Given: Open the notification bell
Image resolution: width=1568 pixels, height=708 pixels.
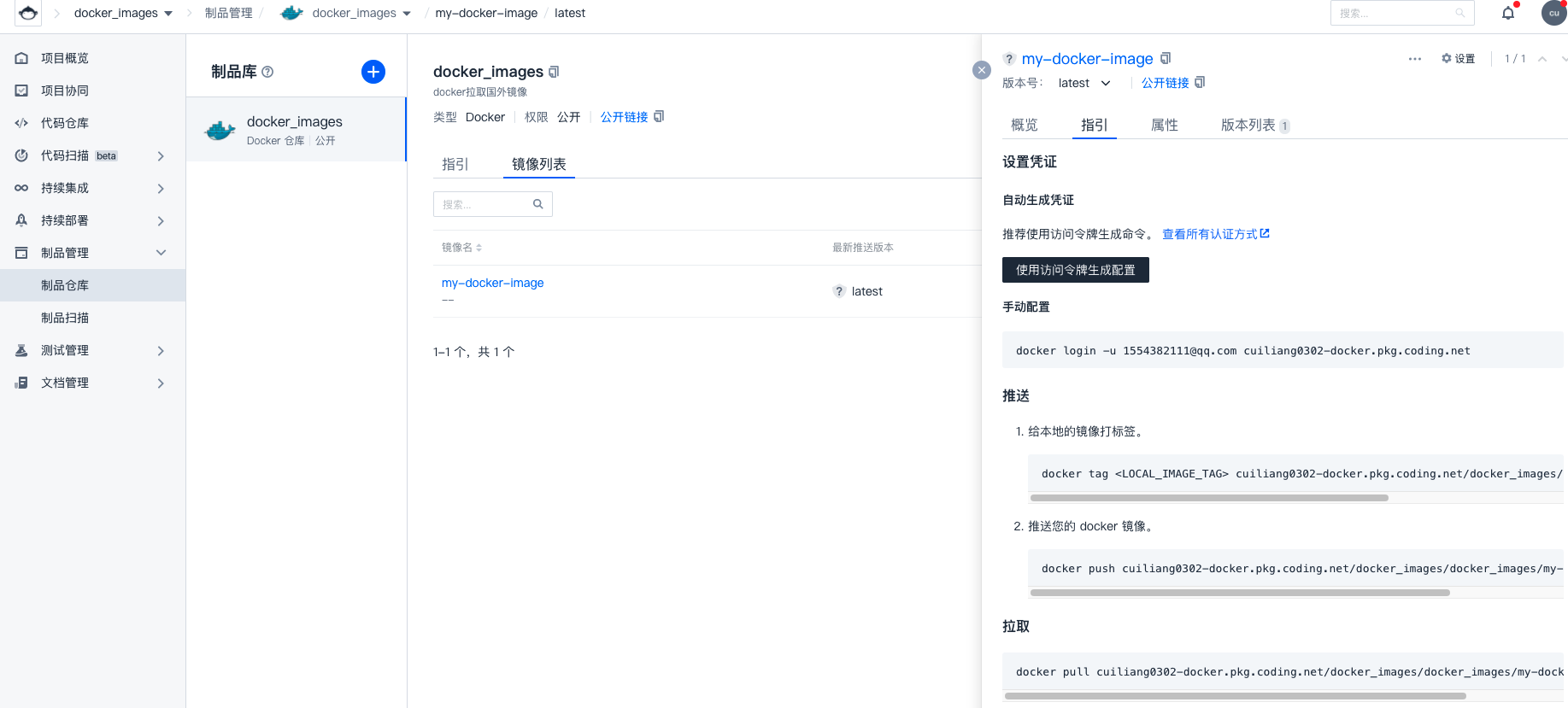Looking at the screenshot, I should tap(1508, 13).
